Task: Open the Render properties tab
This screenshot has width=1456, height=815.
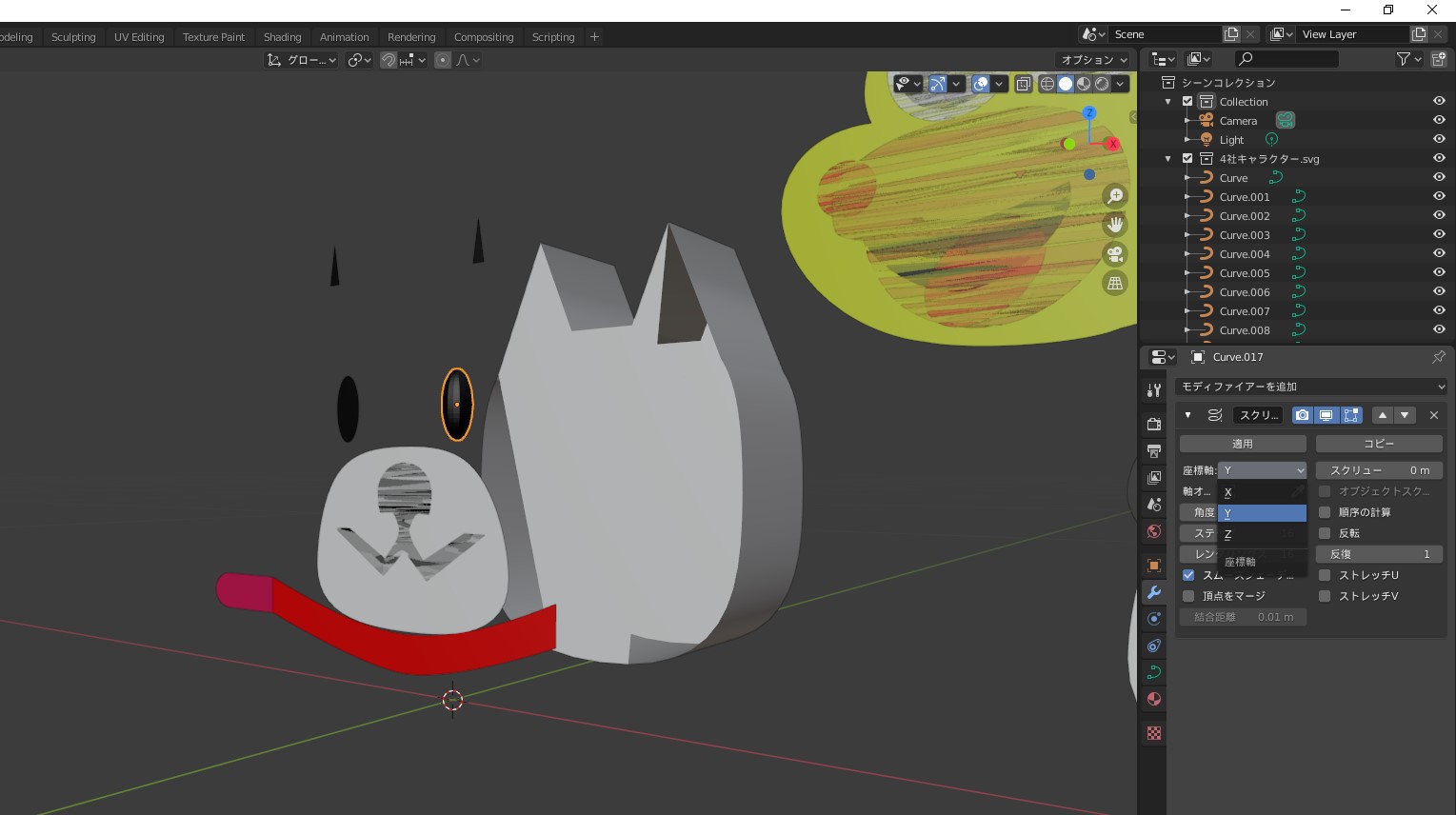Action: (x=1154, y=425)
